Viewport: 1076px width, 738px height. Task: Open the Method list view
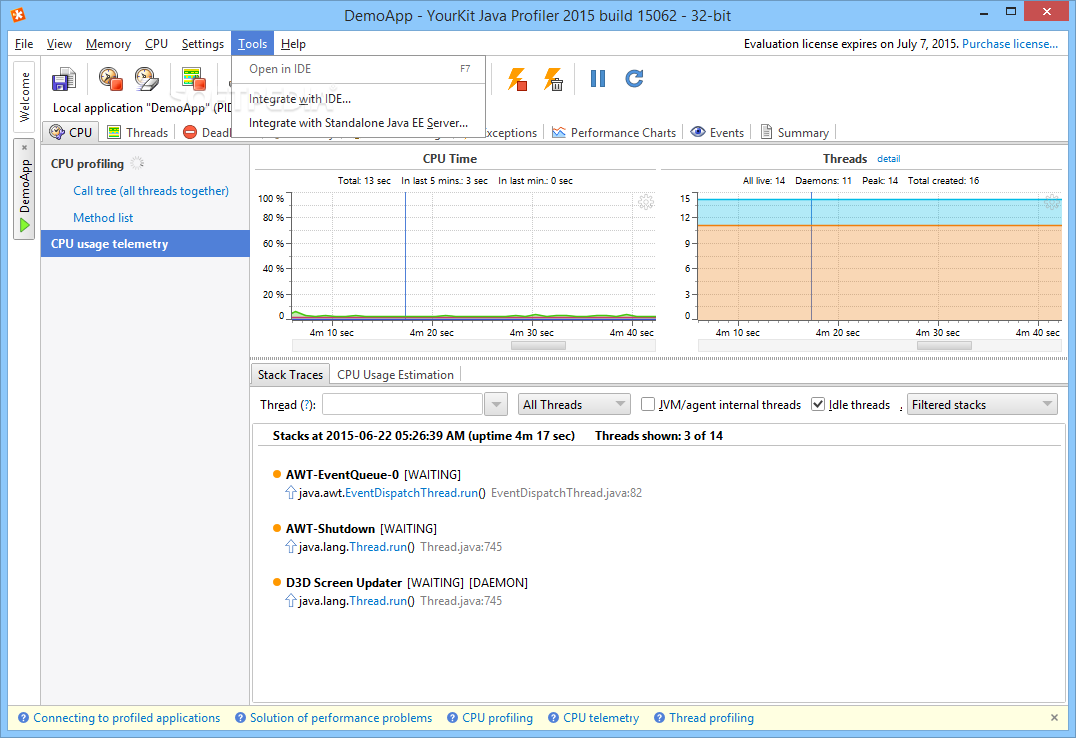coord(103,218)
